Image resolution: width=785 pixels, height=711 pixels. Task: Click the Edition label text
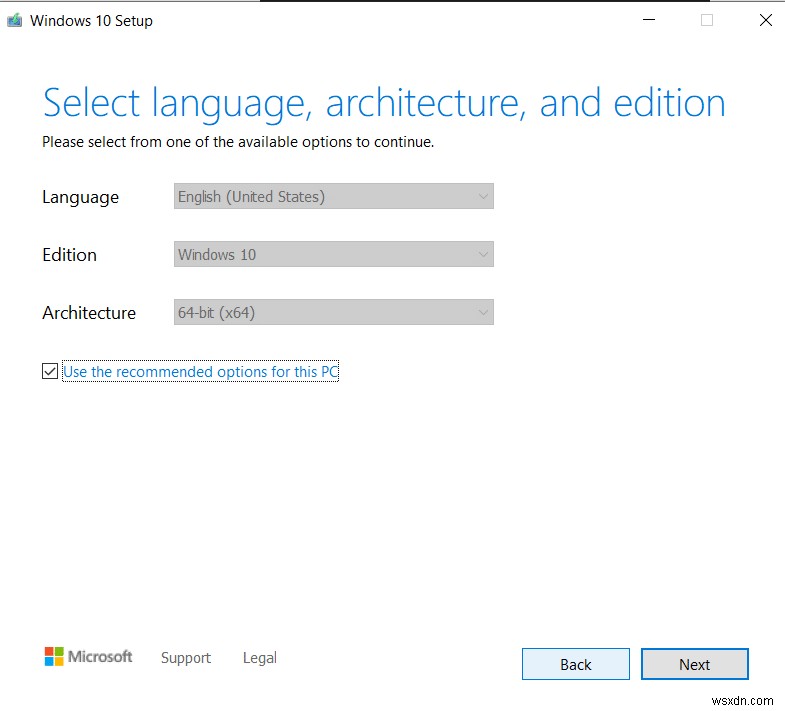coord(70,255)
